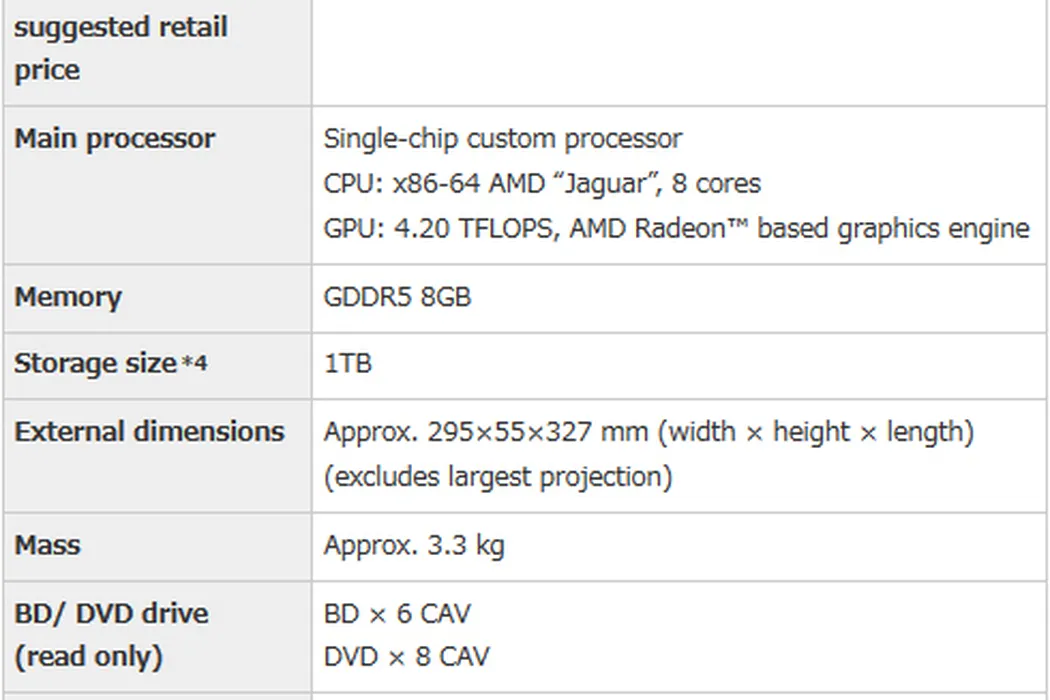Viewport: 1050px width, 700px height.
Task: Click the "Approx. 3.3 kg" mass value
Action: [x=414, y=545]
